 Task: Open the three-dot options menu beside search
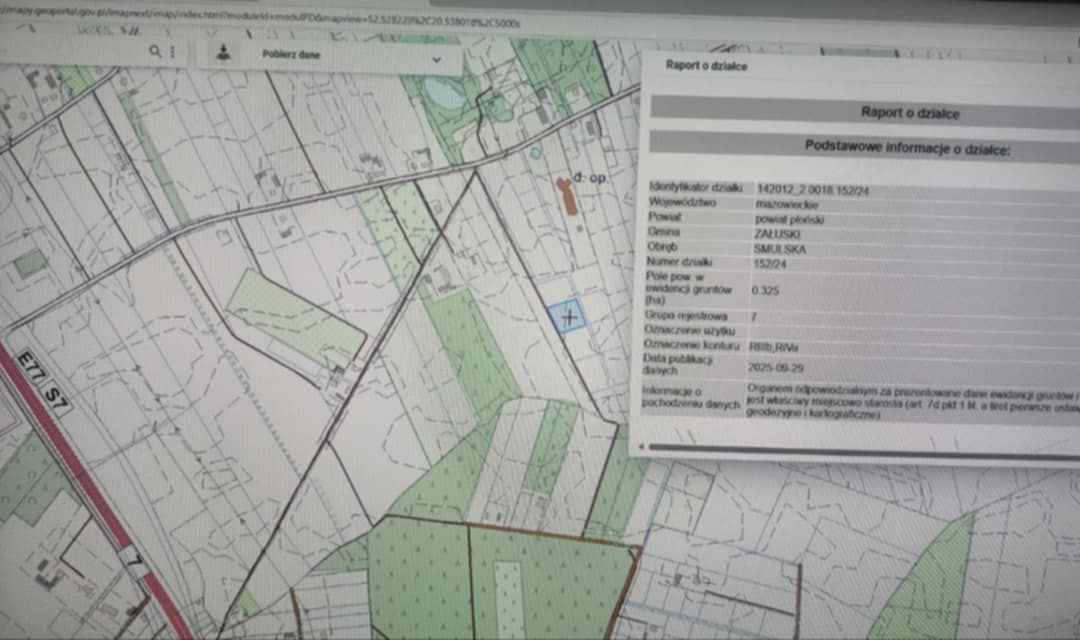(173, 52)
